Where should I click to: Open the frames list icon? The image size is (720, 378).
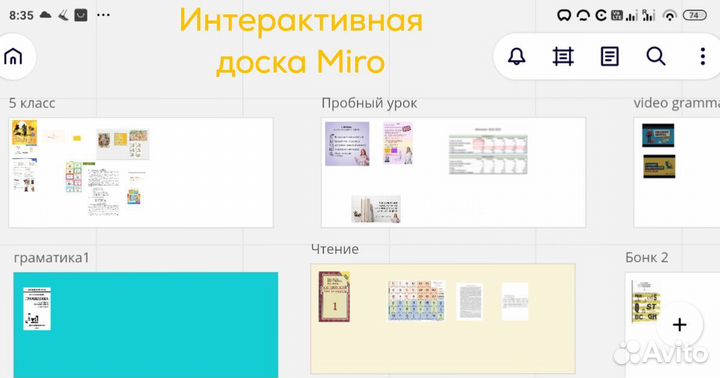tap(563, 56)
